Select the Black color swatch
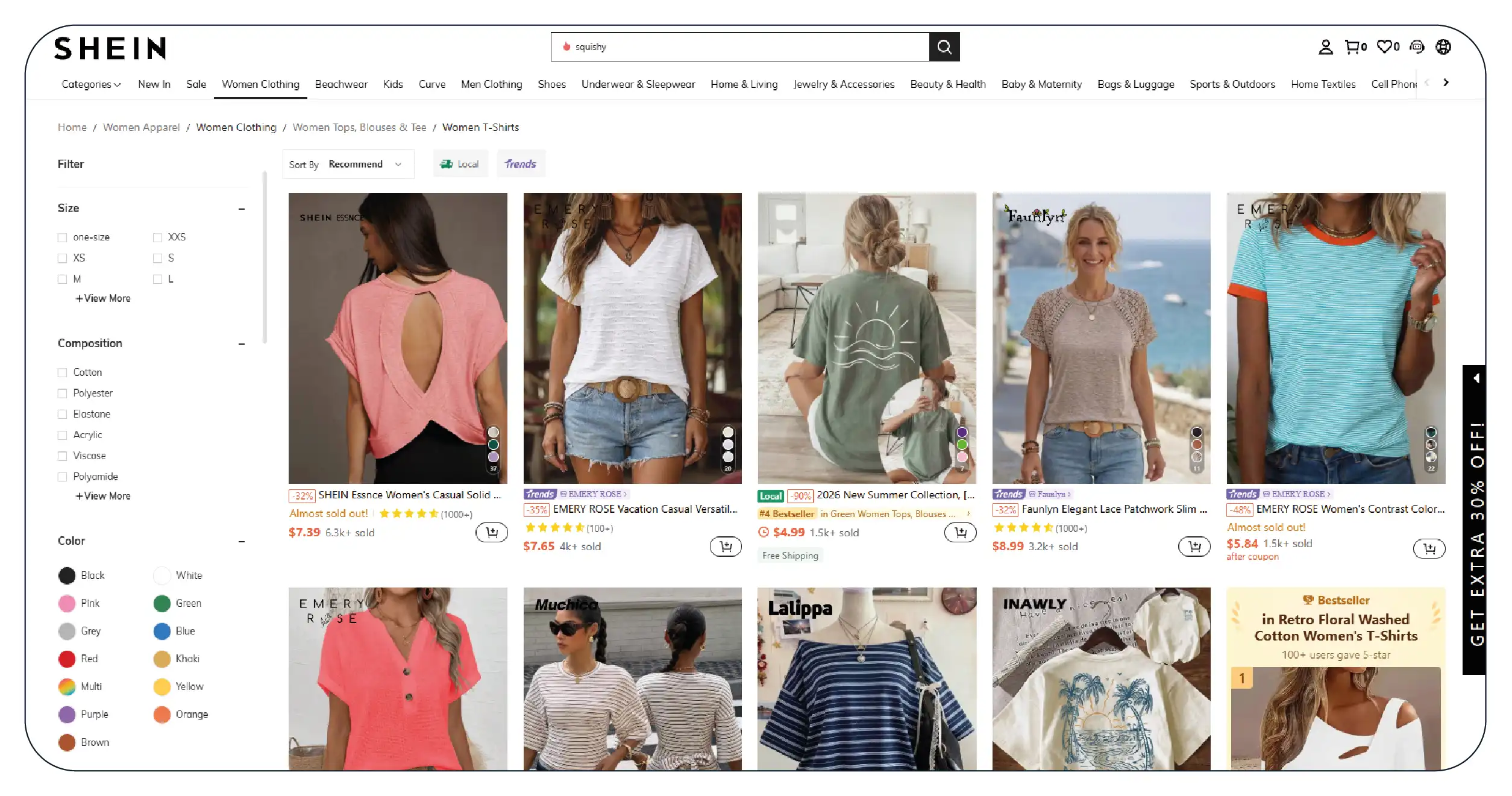The width and height of the screenshot is (1512, 796). click(67, 575)
